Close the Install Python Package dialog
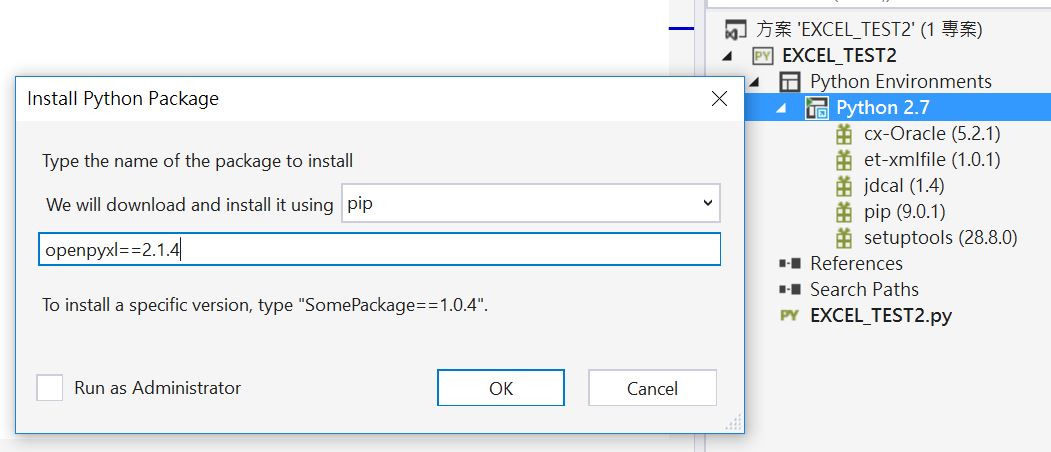1051x452 pixels. (719, 99)
